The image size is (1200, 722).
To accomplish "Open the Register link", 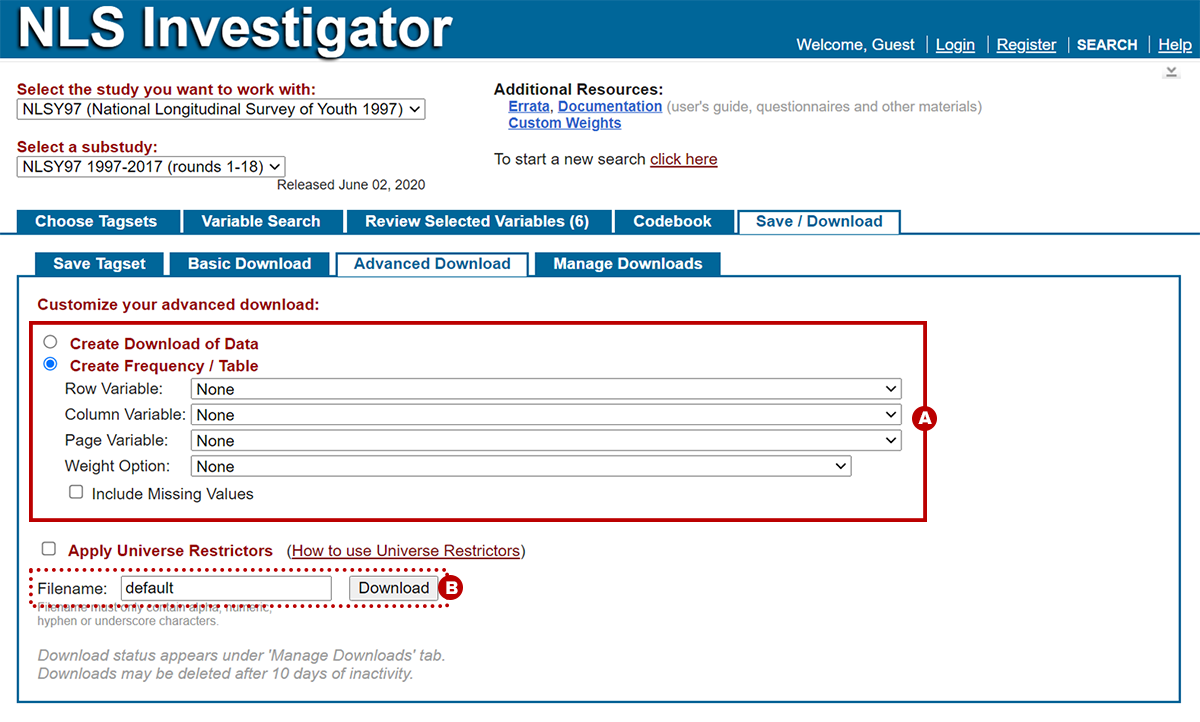I will 1026,45.
